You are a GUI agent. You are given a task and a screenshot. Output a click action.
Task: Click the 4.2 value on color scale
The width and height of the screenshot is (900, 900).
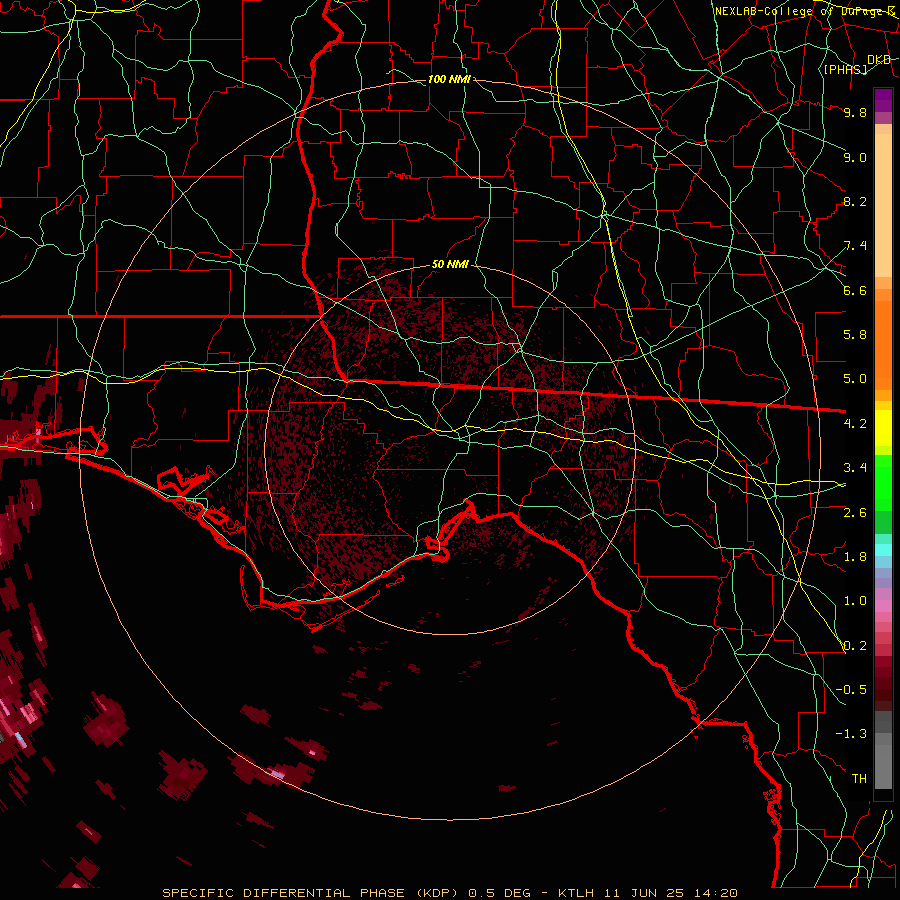coord(855,424)
